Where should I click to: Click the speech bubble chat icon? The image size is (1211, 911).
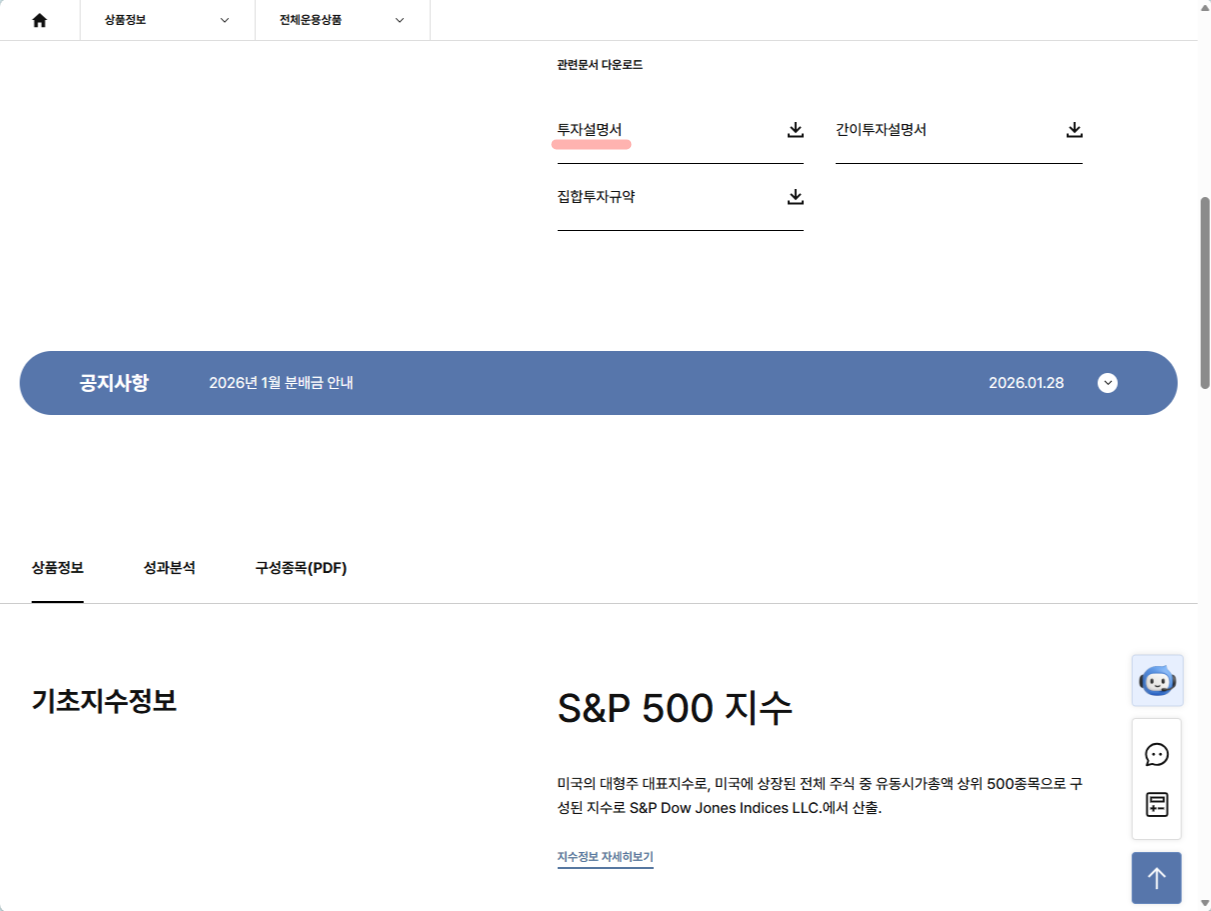click(x=1157, y=755)
